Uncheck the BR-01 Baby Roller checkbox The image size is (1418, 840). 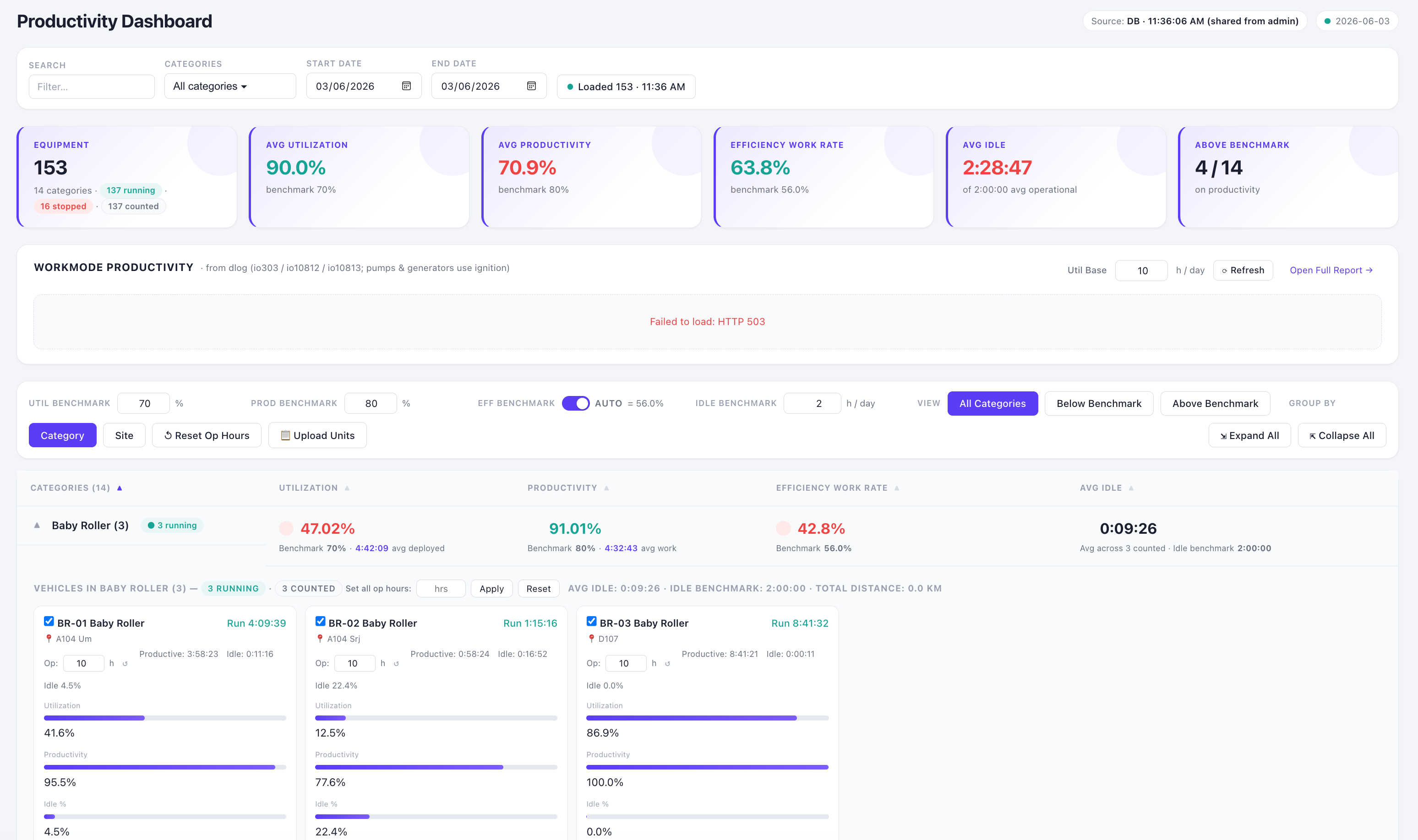pyautogui.click(x=49, y=621)
